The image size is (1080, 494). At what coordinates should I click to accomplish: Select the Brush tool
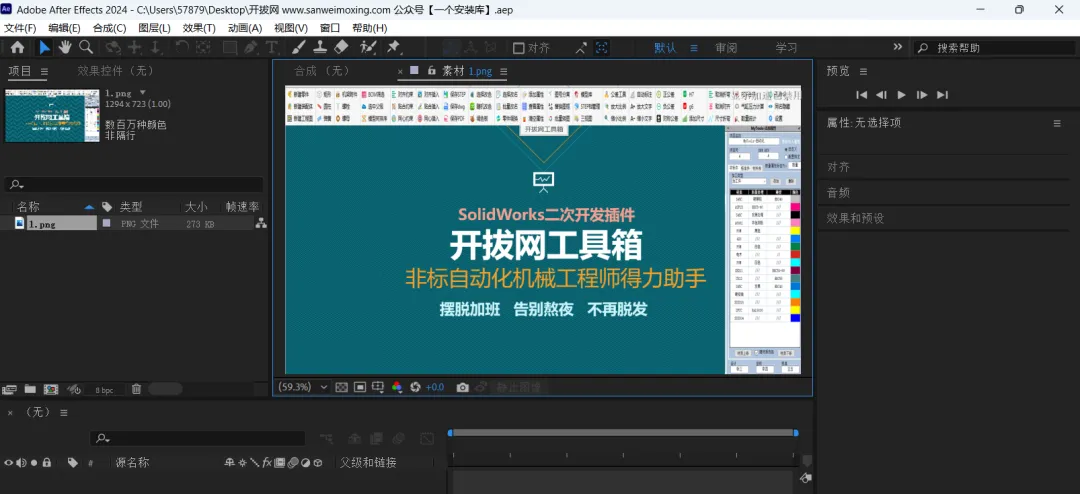coord(298,48)
